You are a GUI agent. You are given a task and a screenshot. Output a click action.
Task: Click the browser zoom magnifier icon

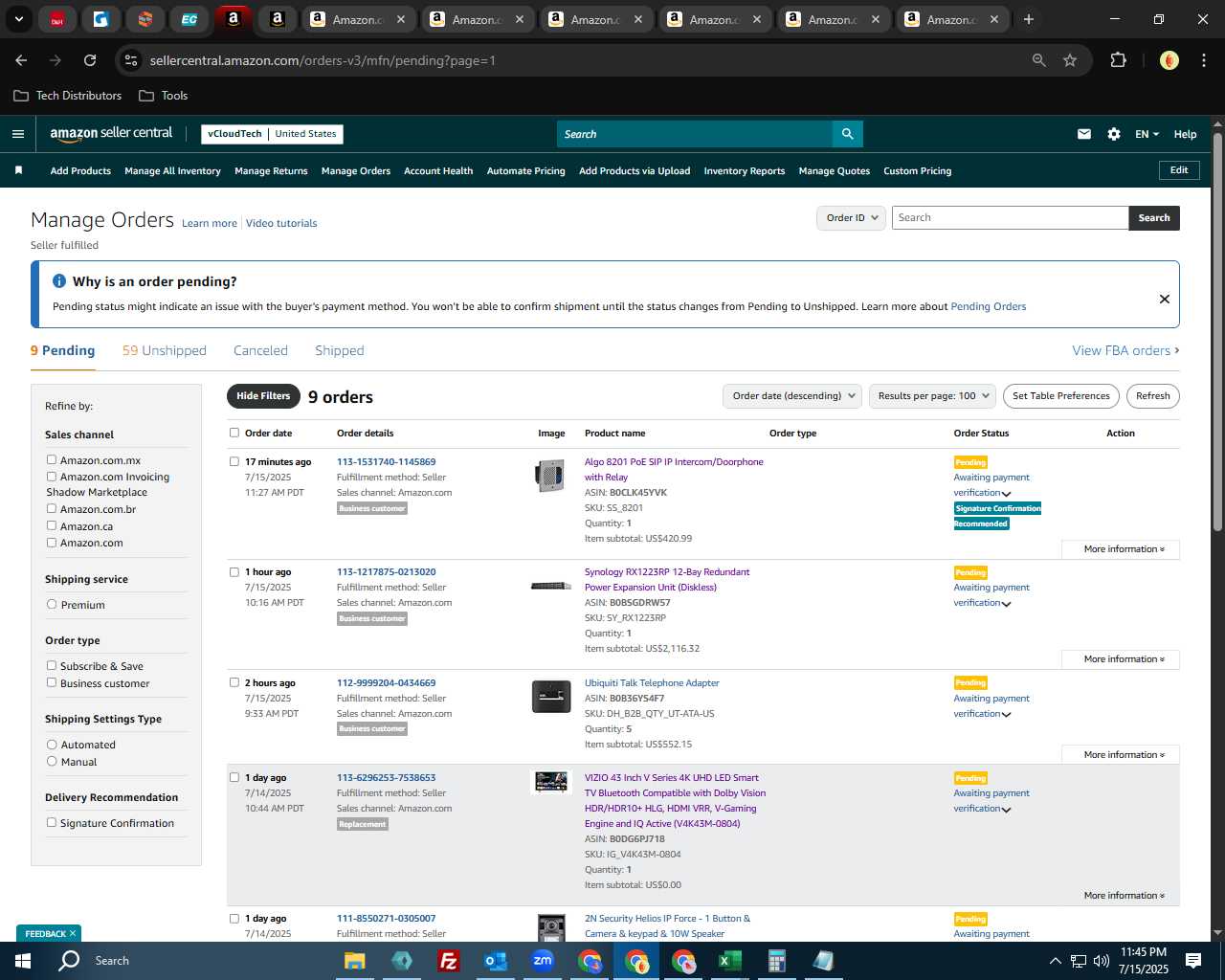[x=1039, y=60]
